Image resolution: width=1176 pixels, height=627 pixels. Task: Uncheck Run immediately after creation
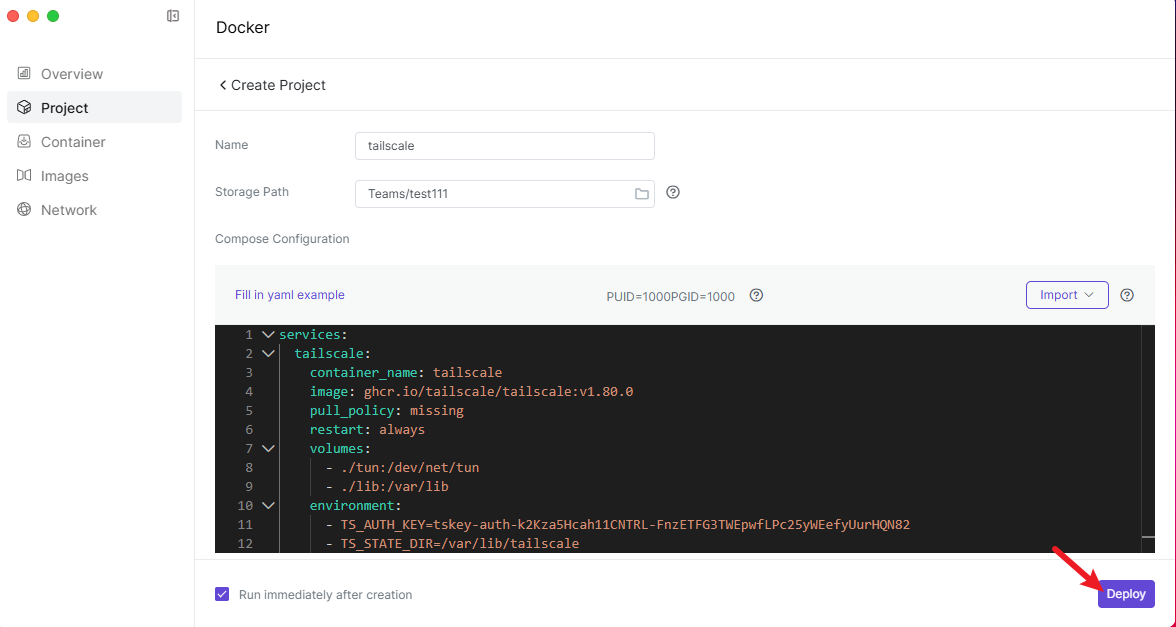point(222,594)
